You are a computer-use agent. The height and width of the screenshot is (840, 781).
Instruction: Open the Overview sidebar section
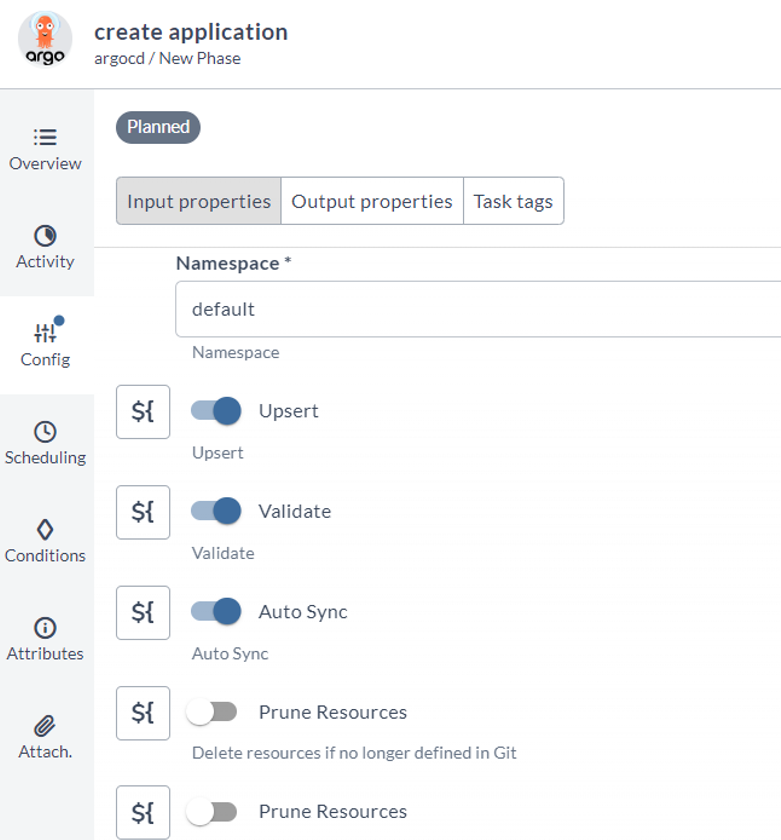click(45, 149)
